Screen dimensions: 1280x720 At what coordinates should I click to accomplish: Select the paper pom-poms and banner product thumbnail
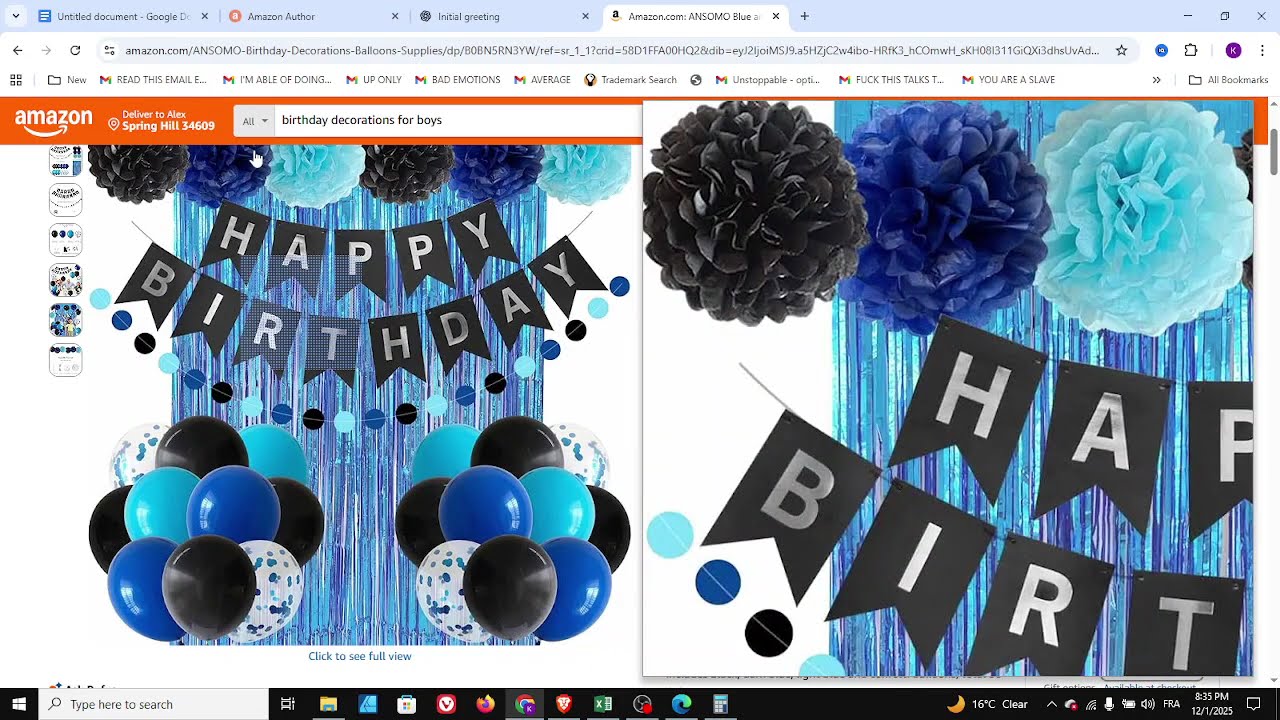66,161
